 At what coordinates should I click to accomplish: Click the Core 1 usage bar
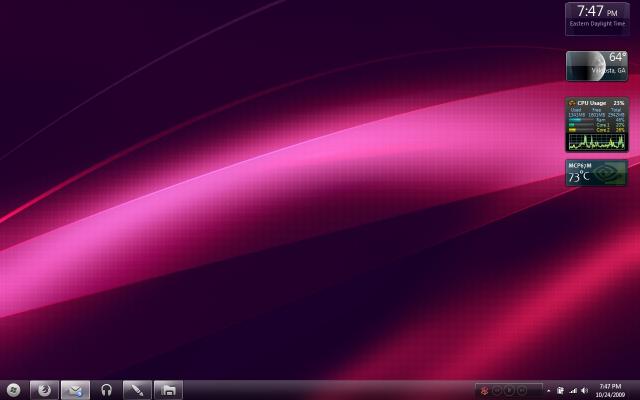point(581,125)
